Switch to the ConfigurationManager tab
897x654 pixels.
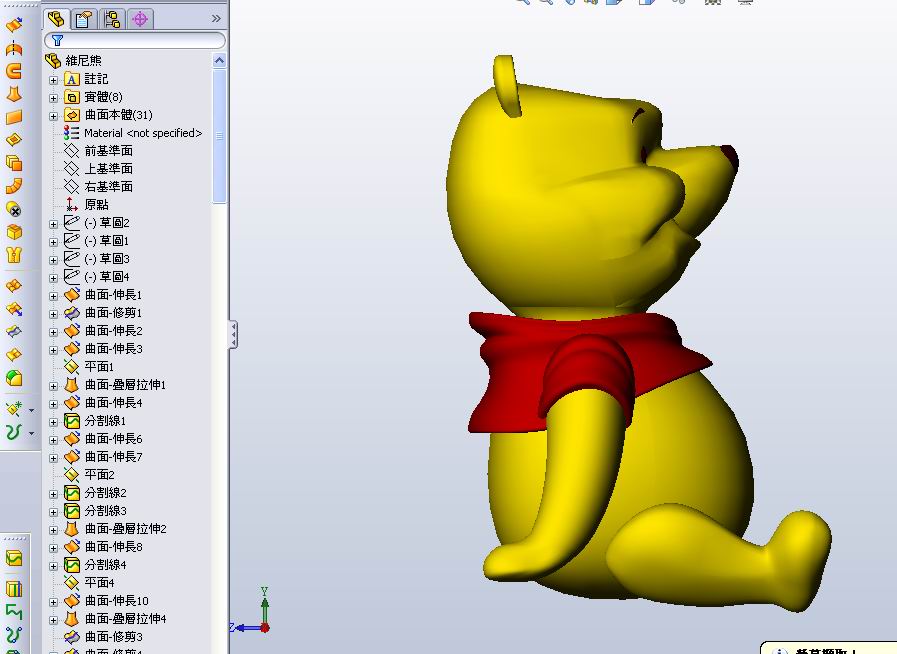pos(113,18)
